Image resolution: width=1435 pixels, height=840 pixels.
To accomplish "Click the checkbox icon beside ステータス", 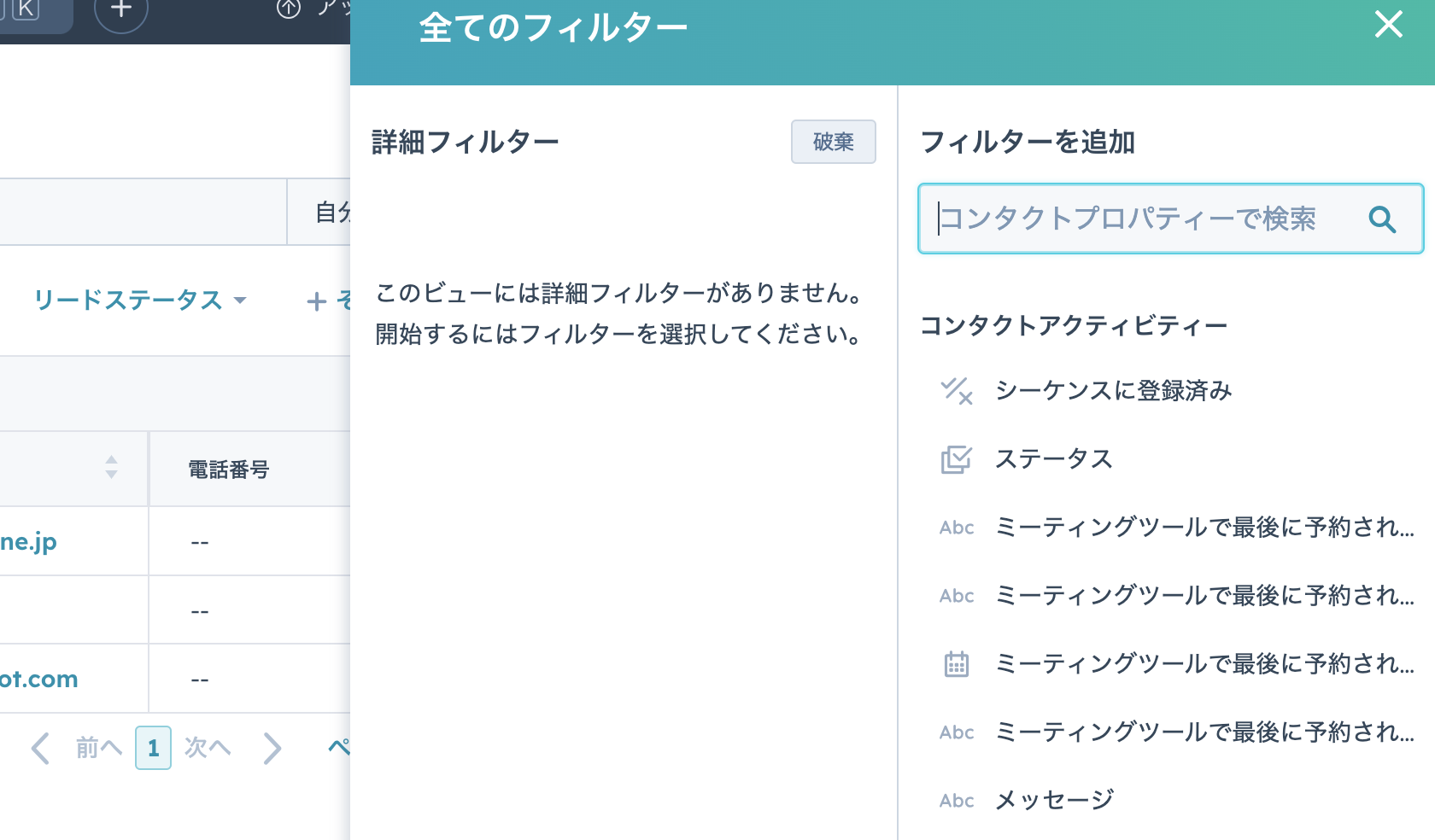I will pos(958,459).
